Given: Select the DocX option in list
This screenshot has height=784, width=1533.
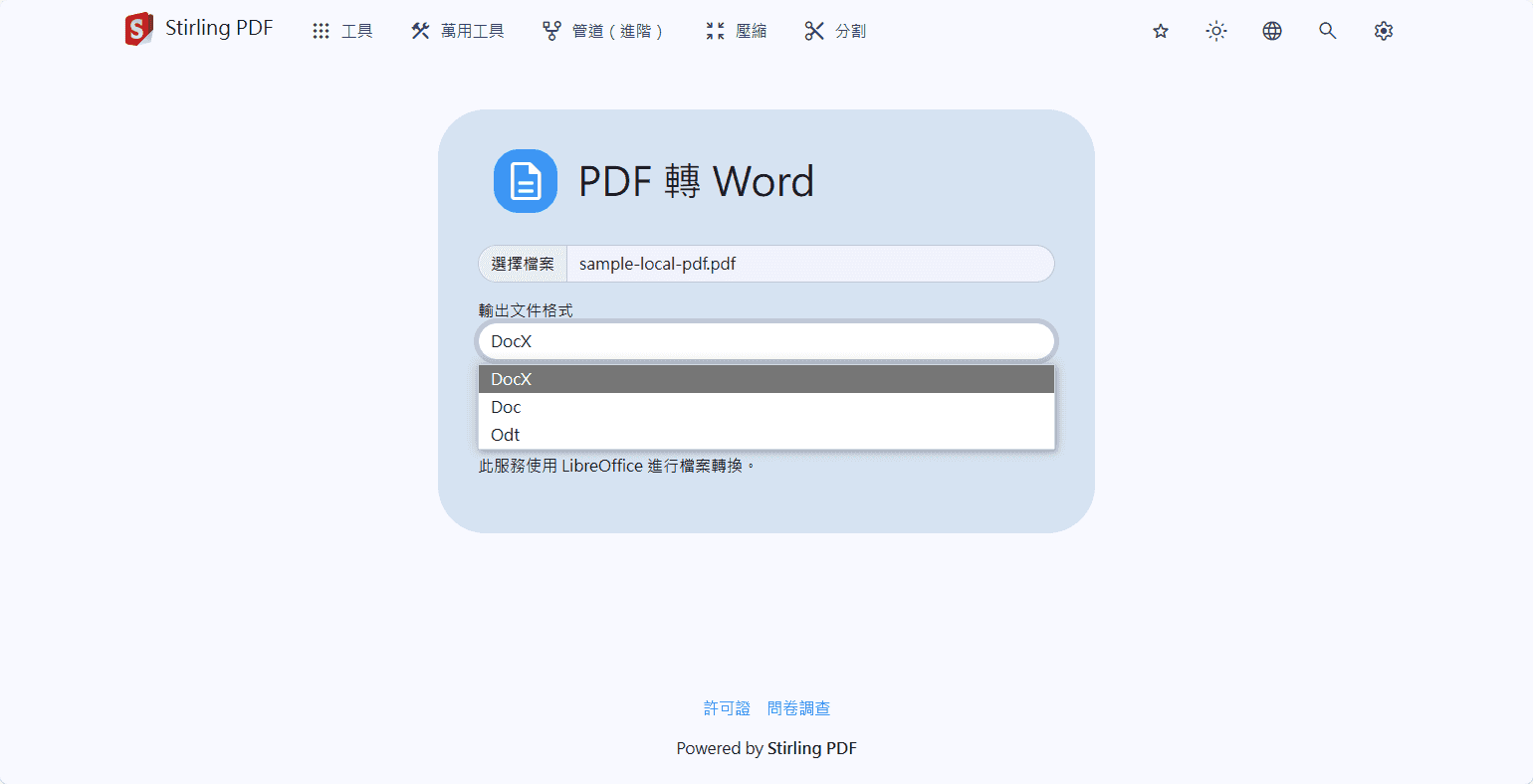Looking at the screenshot, I should click(766, 379).
